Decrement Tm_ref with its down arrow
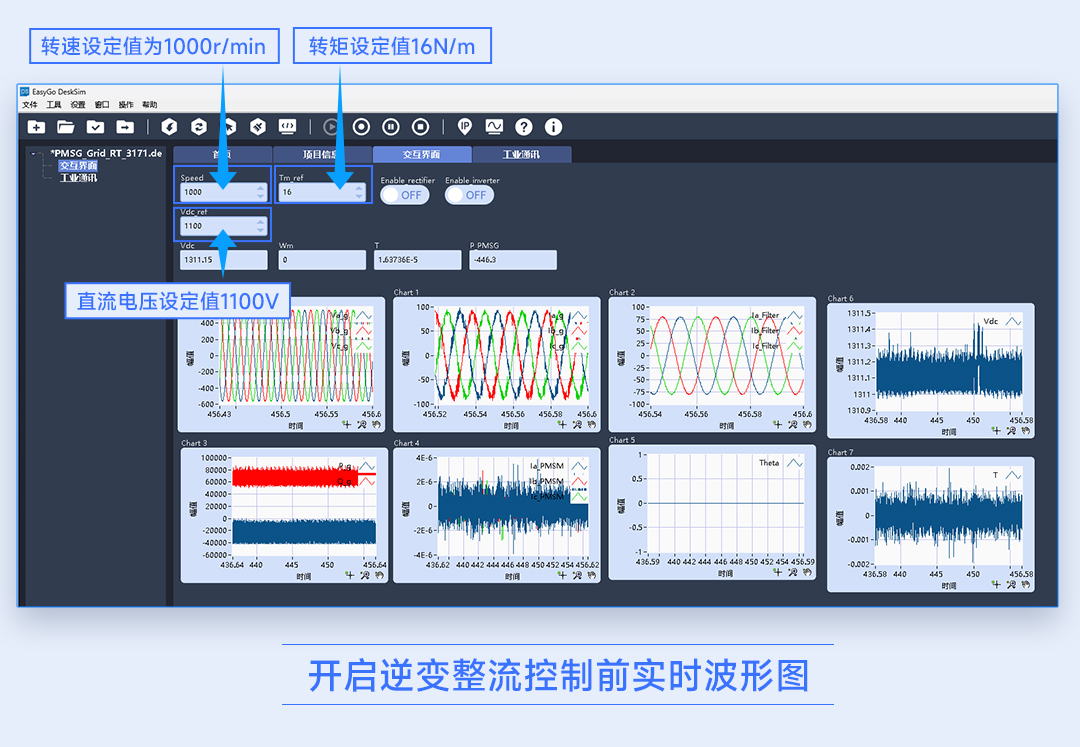The height and width of the screenshot is (747, 1080). (x=359, y=196)
